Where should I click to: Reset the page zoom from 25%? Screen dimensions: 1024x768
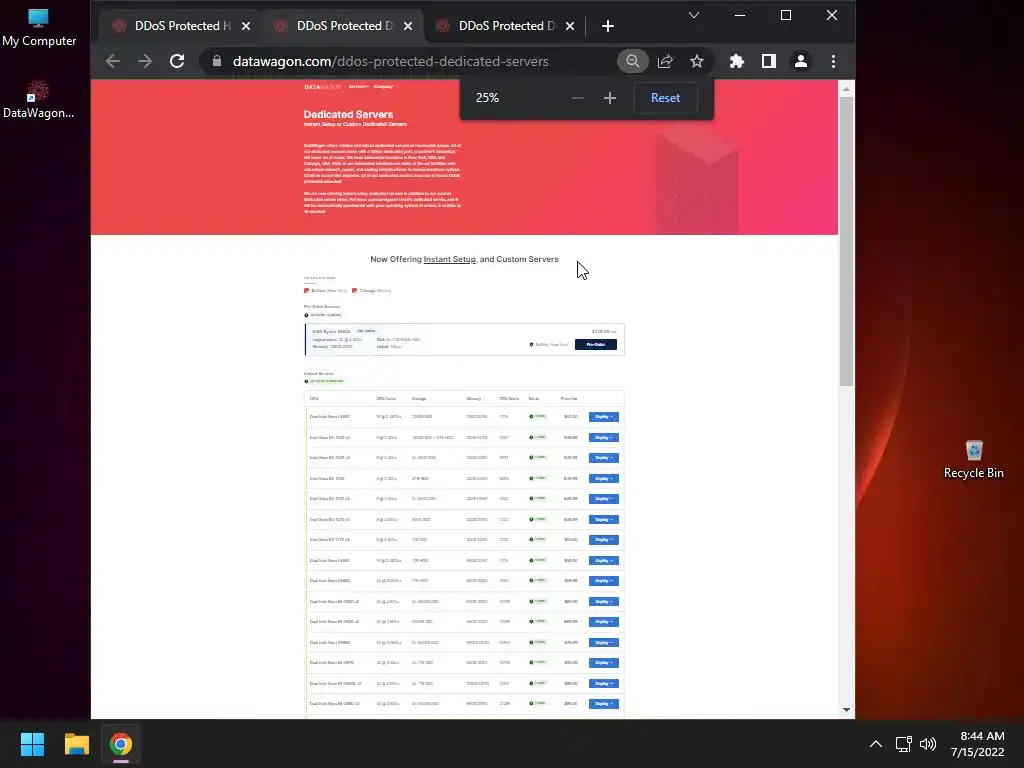[665, 98]
